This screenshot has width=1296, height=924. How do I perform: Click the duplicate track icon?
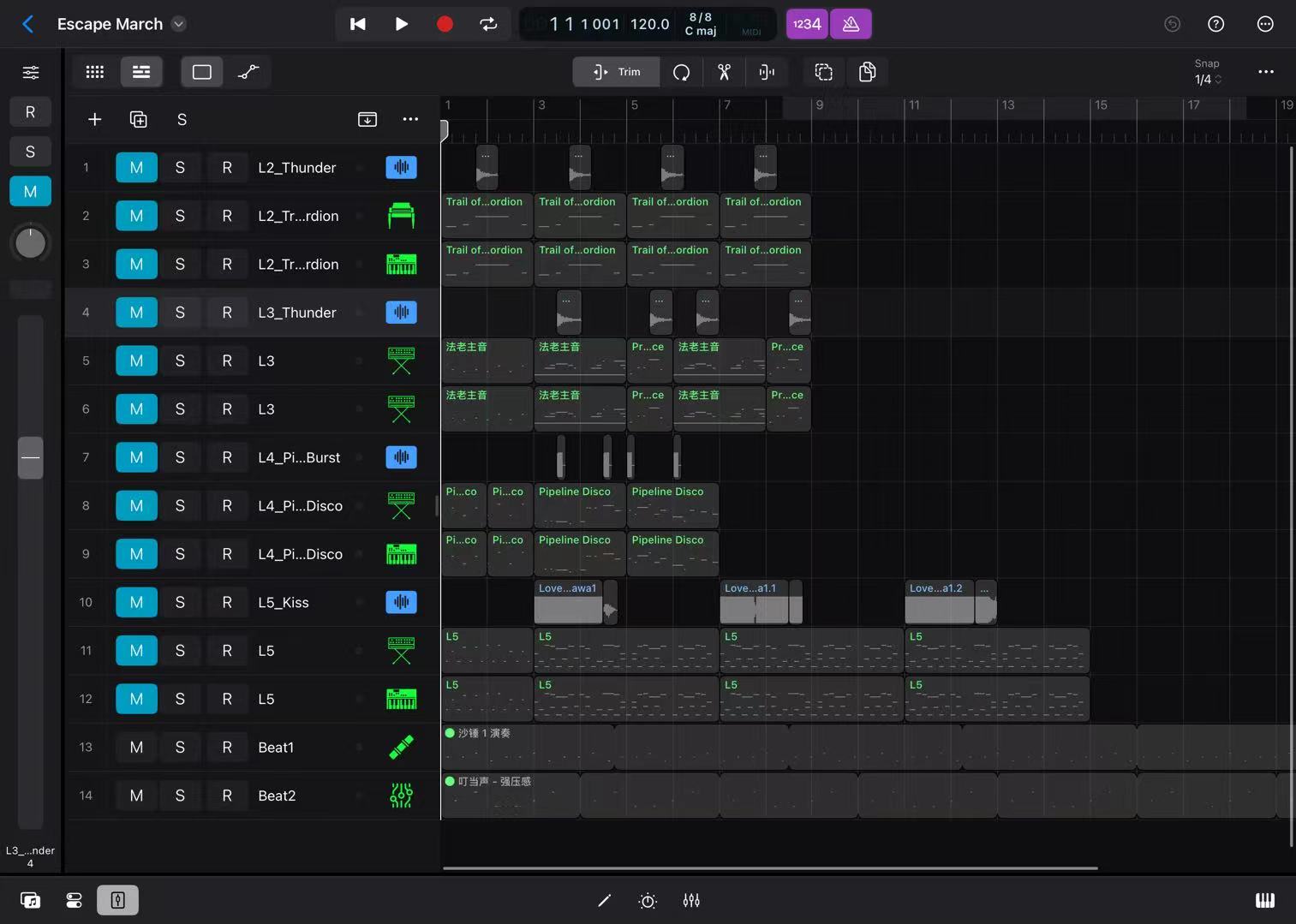coord(138,120)
